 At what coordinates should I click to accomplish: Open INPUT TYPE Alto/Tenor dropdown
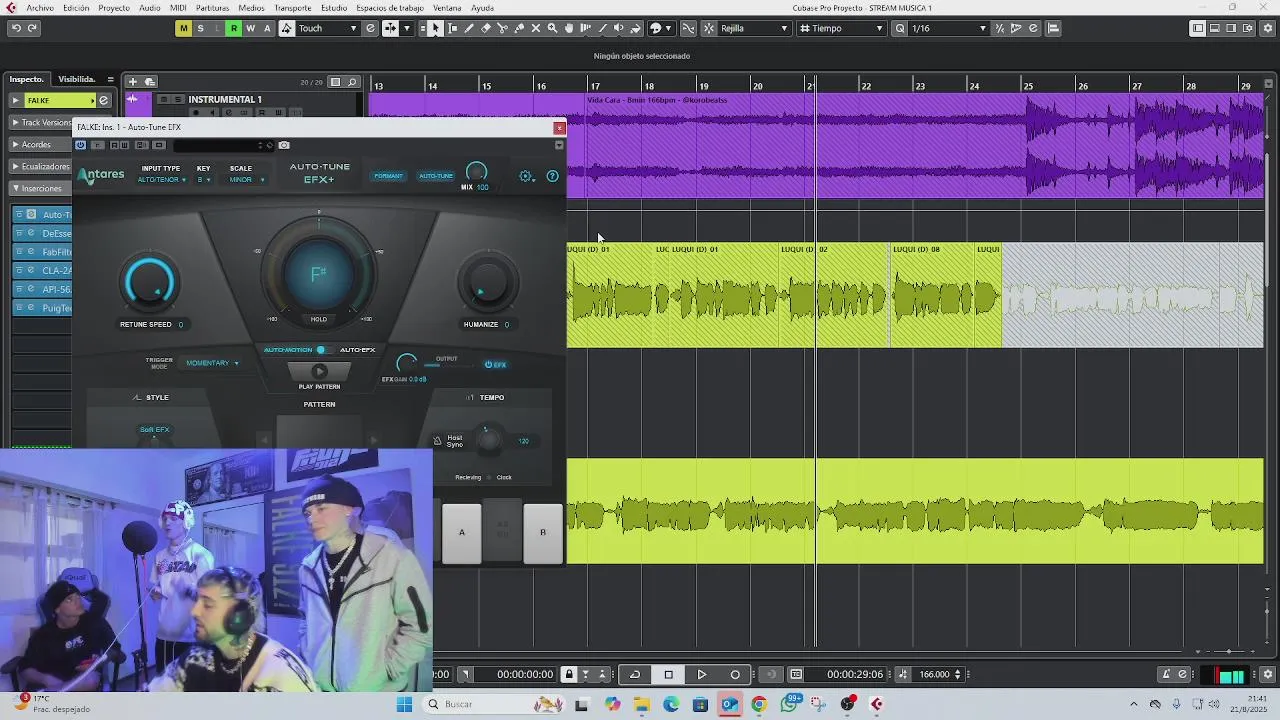coord(161,180)
